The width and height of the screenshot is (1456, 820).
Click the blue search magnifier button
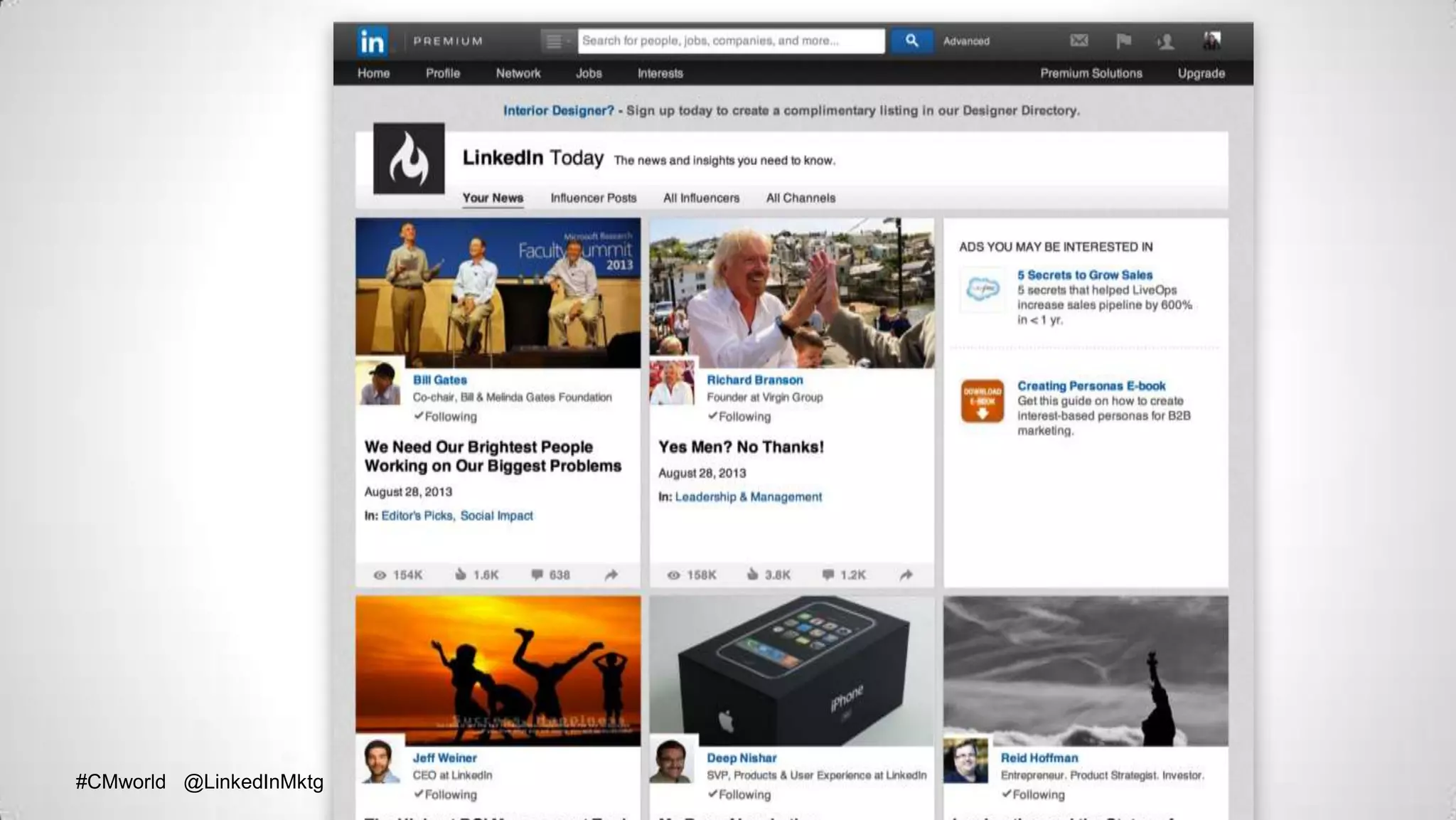[x=911, y=41]
